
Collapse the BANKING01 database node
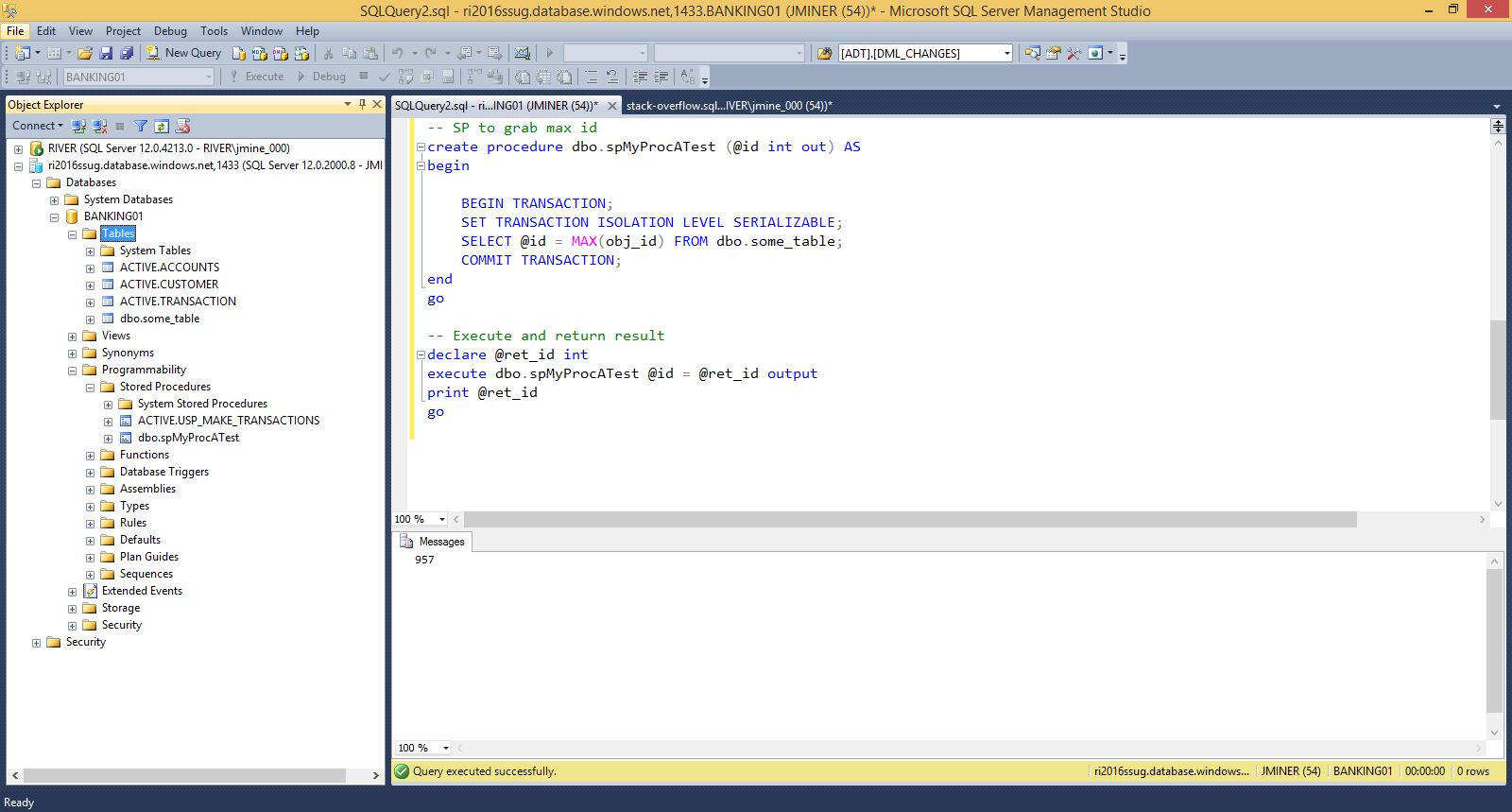click(54, 216)
